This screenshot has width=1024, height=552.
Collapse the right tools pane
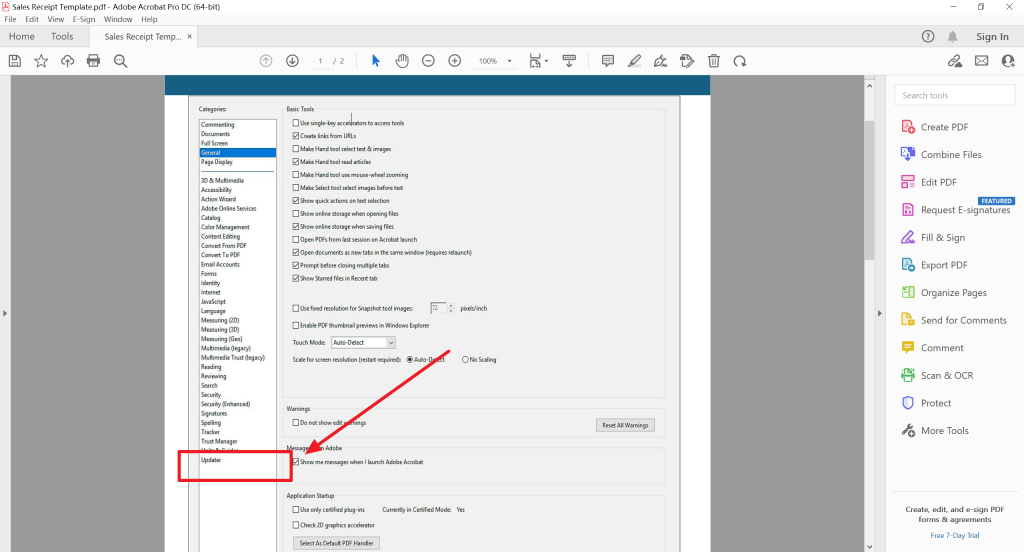coord(879,314)
